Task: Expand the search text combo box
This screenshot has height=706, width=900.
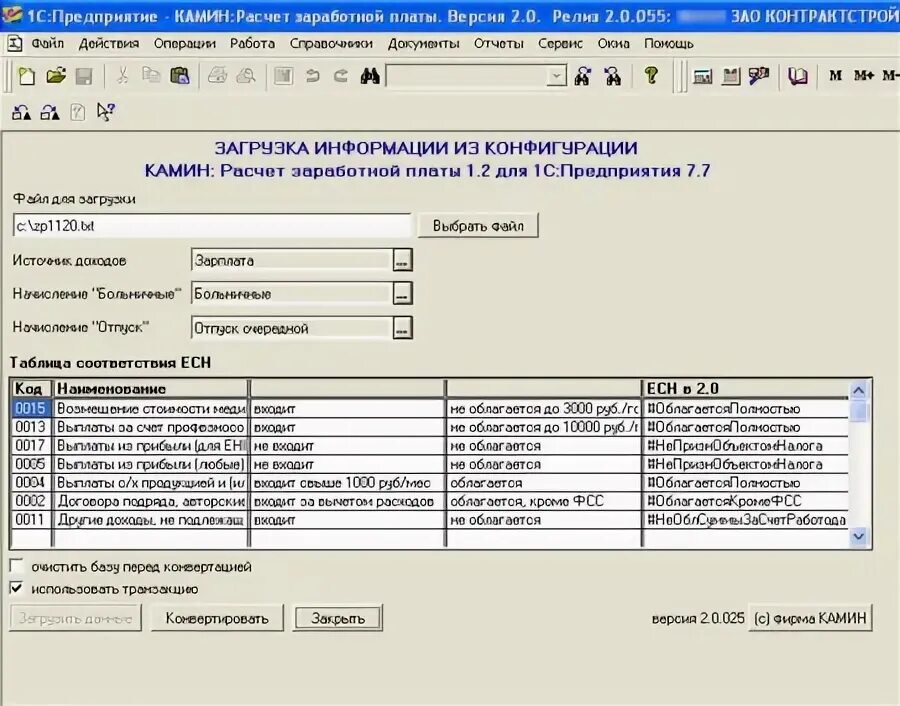Action: (x=557, y=75)
